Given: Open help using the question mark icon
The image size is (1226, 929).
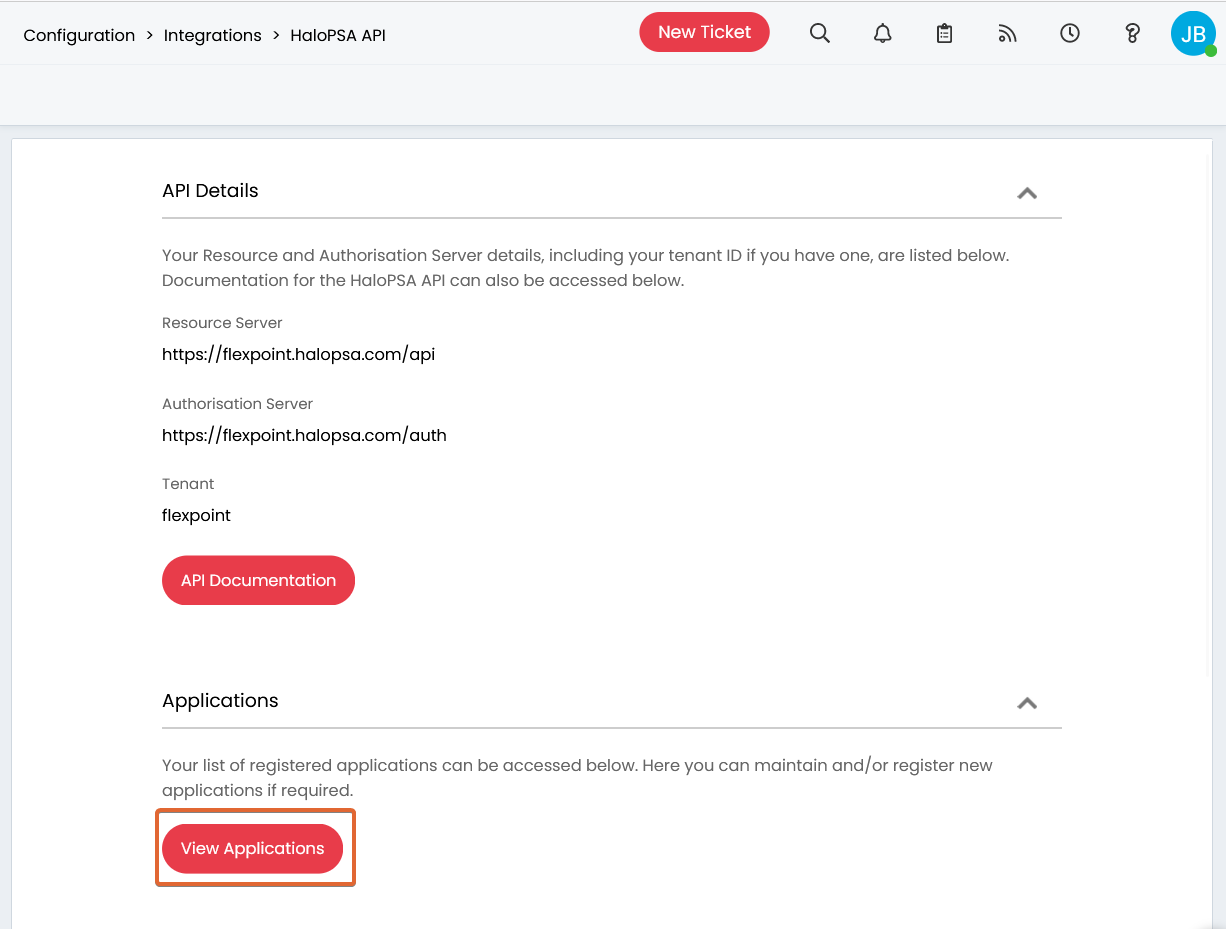Looking at the screenshot, I should coord(1132,33).
